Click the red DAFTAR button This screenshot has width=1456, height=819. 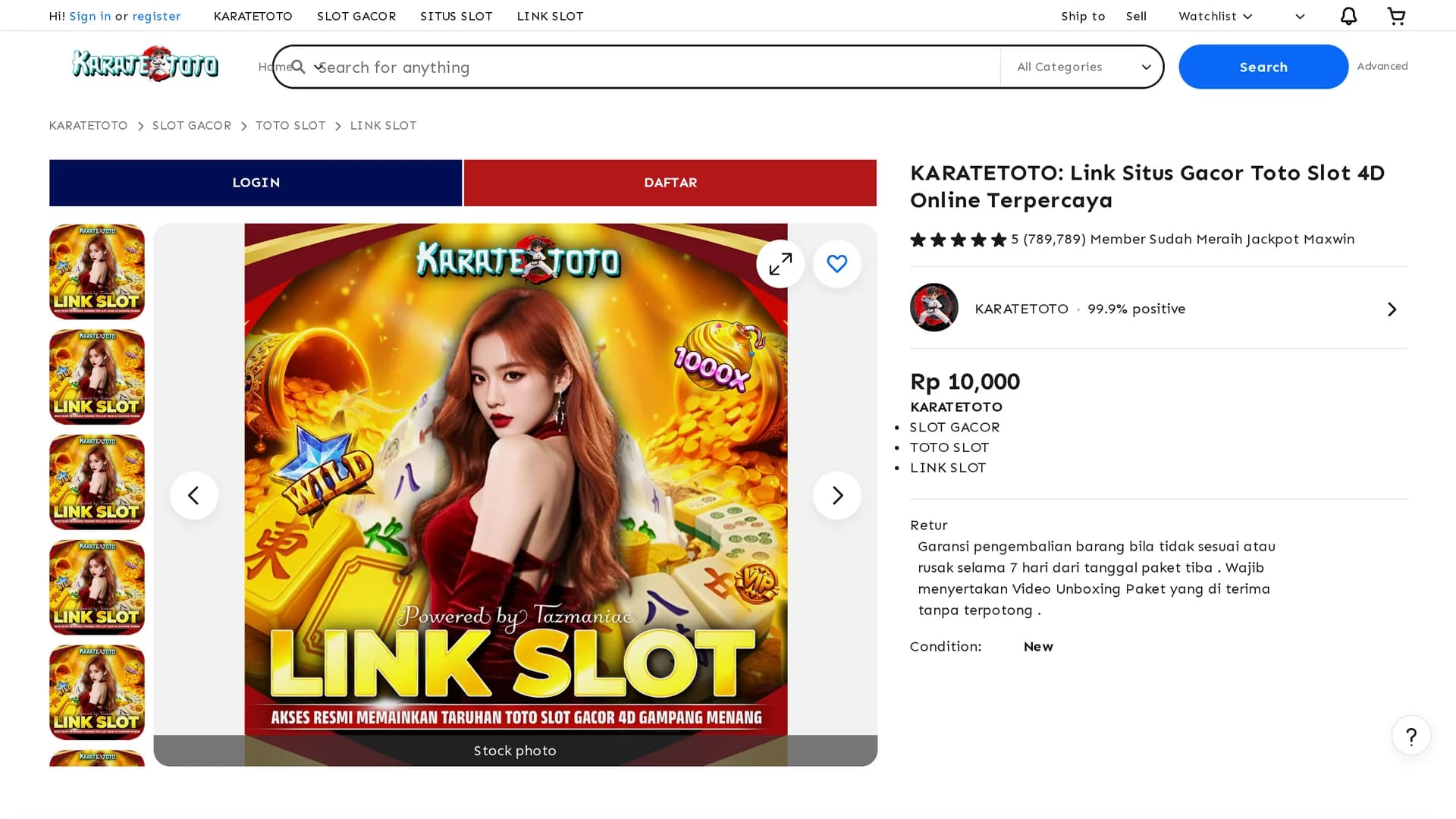670,183
